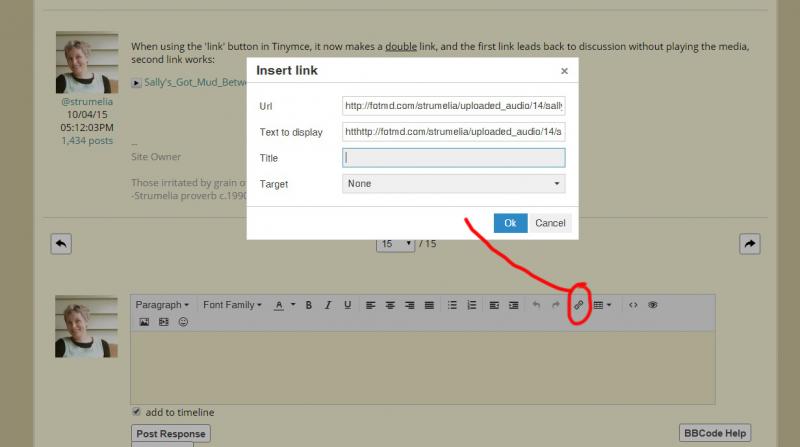Cancel the Insert link dialog
Viewport: 800px width, 447px height.
coord(550,223)
